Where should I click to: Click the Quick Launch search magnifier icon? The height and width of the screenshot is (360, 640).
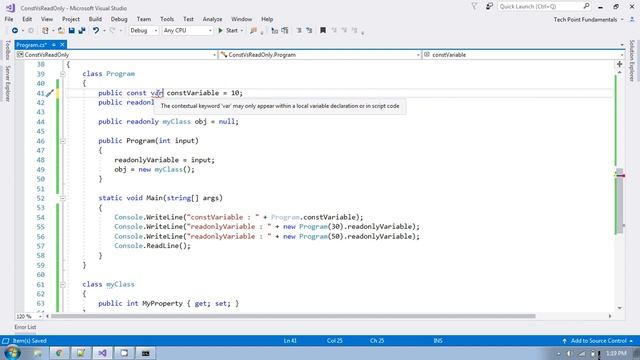tap(586, 6)
